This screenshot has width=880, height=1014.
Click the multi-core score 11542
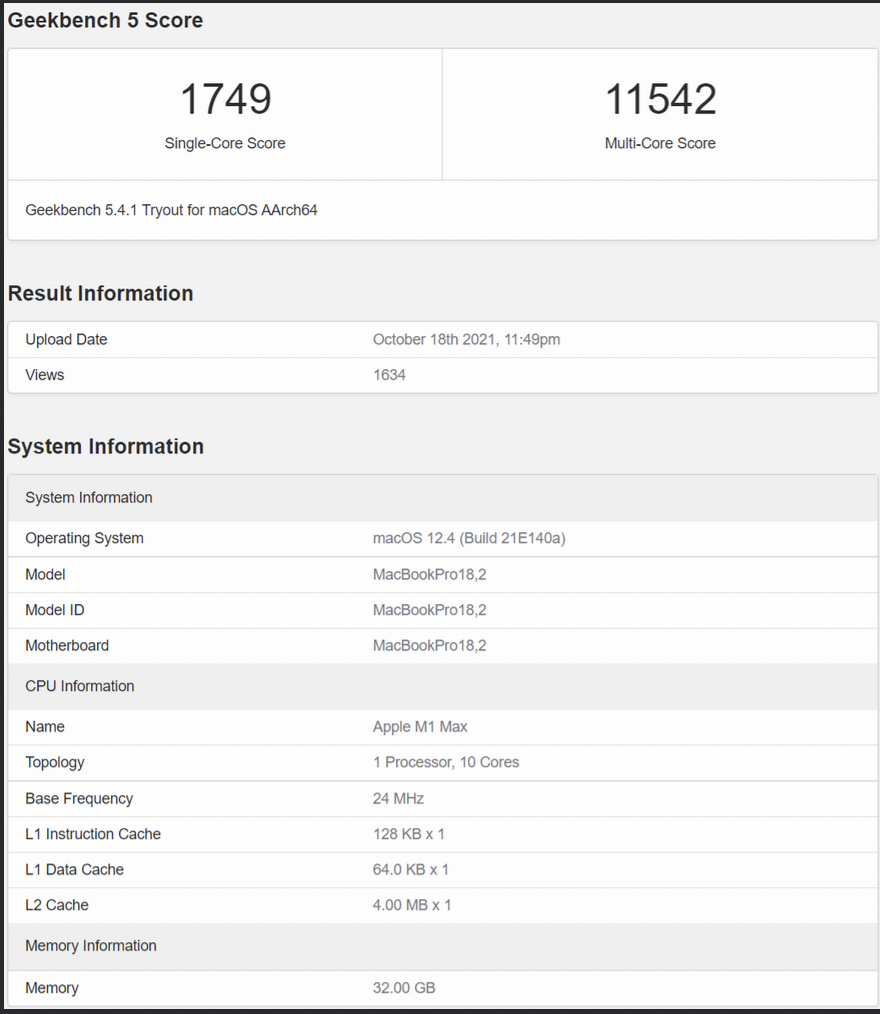point(660,100)
